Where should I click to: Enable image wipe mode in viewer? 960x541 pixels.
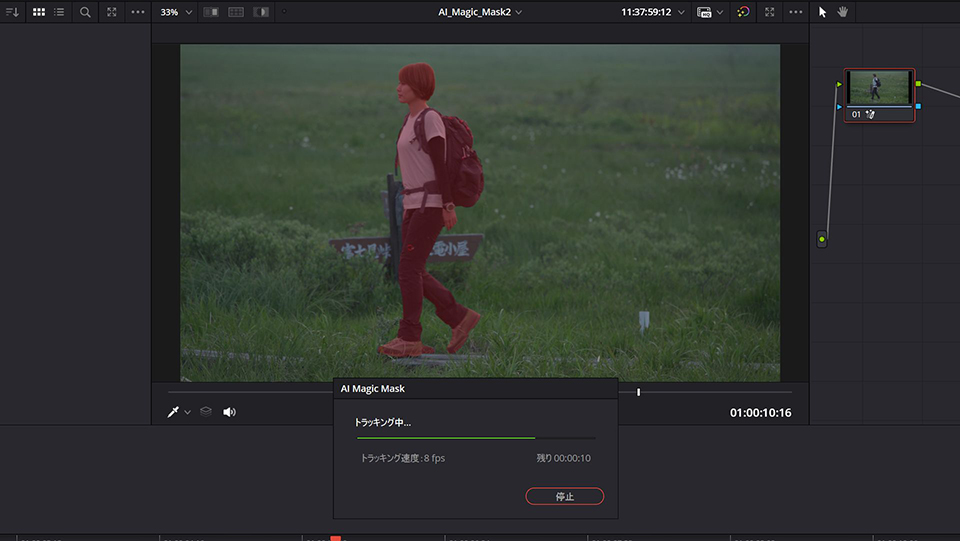211,12
